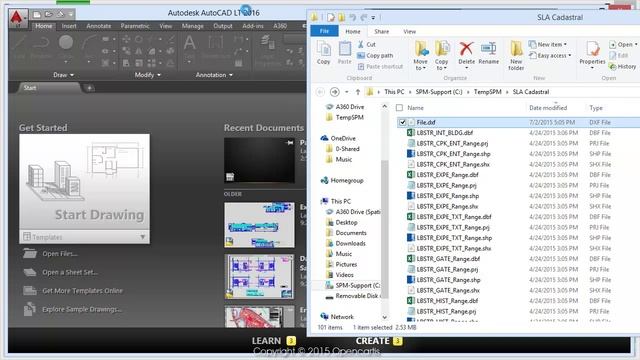Viewport: 640px width, 360px height.
Task: Click the Rename icon
Action: click(488, 49)
